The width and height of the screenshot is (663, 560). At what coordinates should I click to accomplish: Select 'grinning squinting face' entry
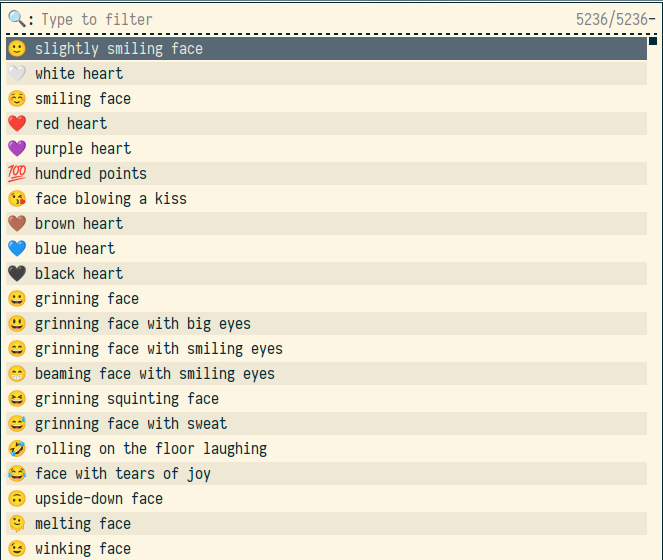(127, 399)
